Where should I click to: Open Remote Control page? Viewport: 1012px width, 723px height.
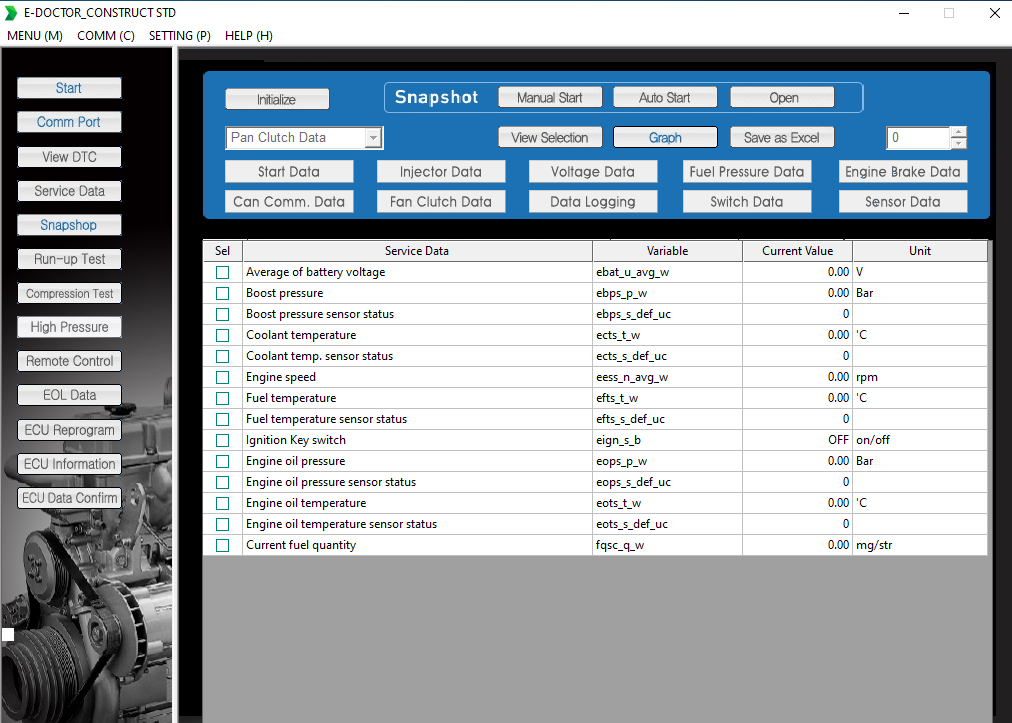(69, 361)
